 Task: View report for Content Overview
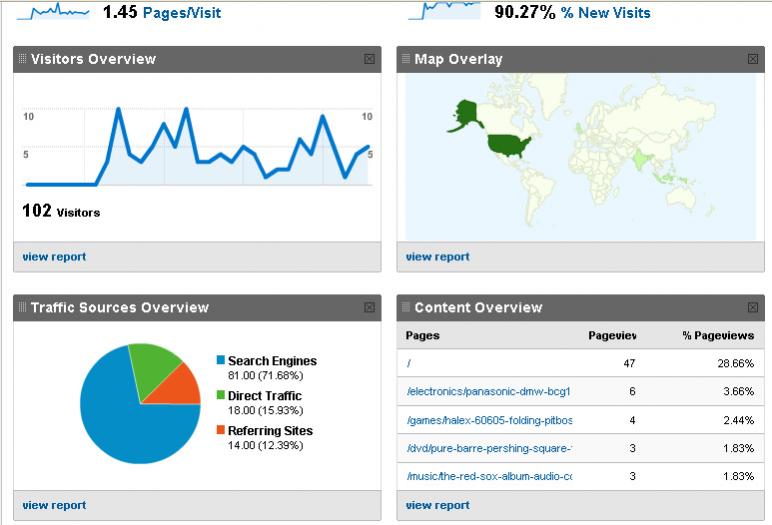click(x=438, y=505)
